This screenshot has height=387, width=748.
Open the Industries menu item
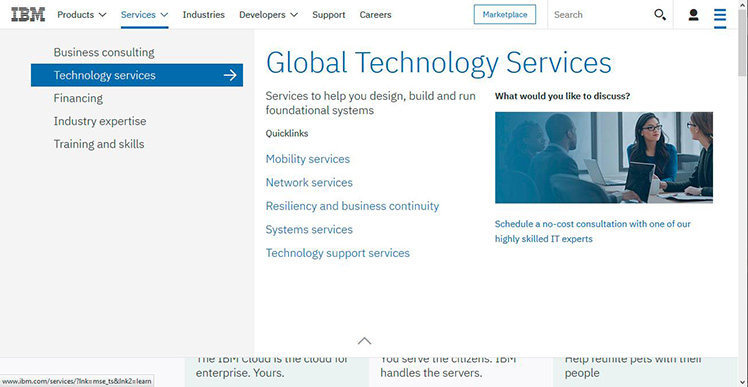pyautogui.click(x=204, y=15)
